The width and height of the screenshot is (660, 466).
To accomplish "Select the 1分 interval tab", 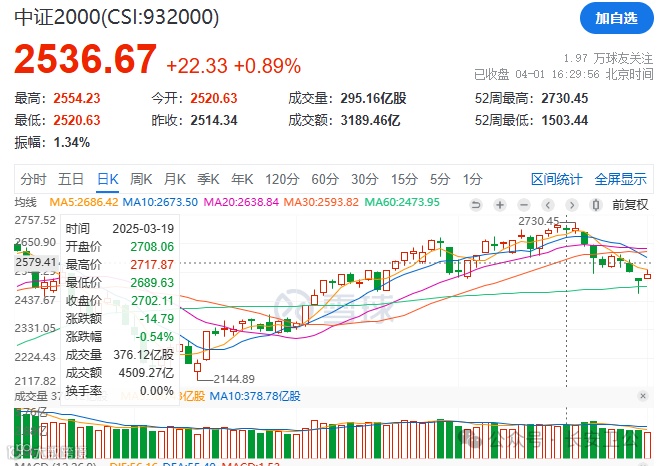I will pos(472,179).
